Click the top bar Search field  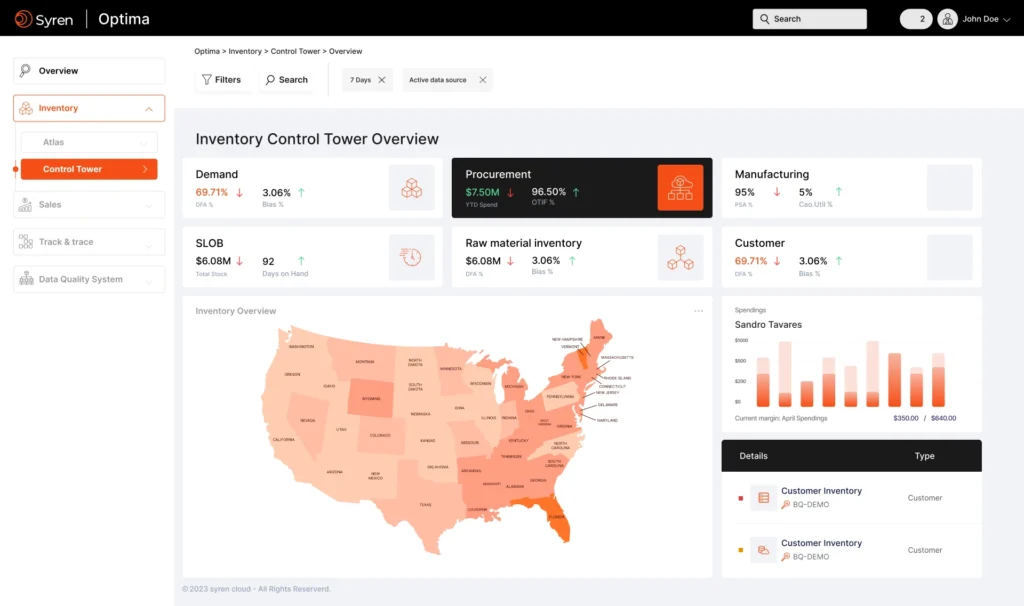pos(809,19)
